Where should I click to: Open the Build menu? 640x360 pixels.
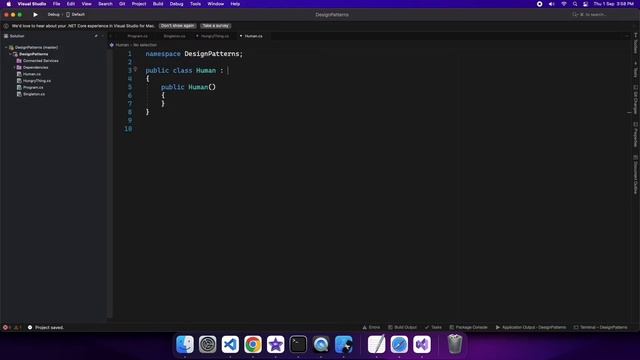pyautogui.click(x=158, y=4)
